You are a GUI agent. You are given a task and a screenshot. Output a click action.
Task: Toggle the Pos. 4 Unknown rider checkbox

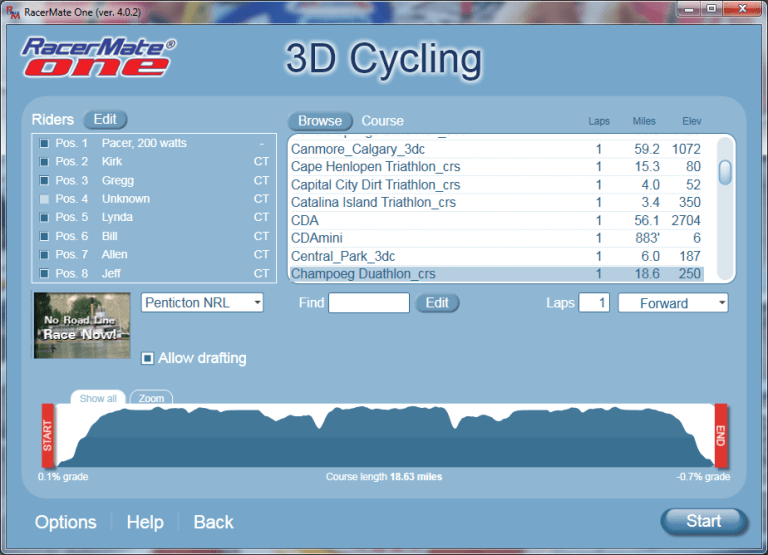44,199
